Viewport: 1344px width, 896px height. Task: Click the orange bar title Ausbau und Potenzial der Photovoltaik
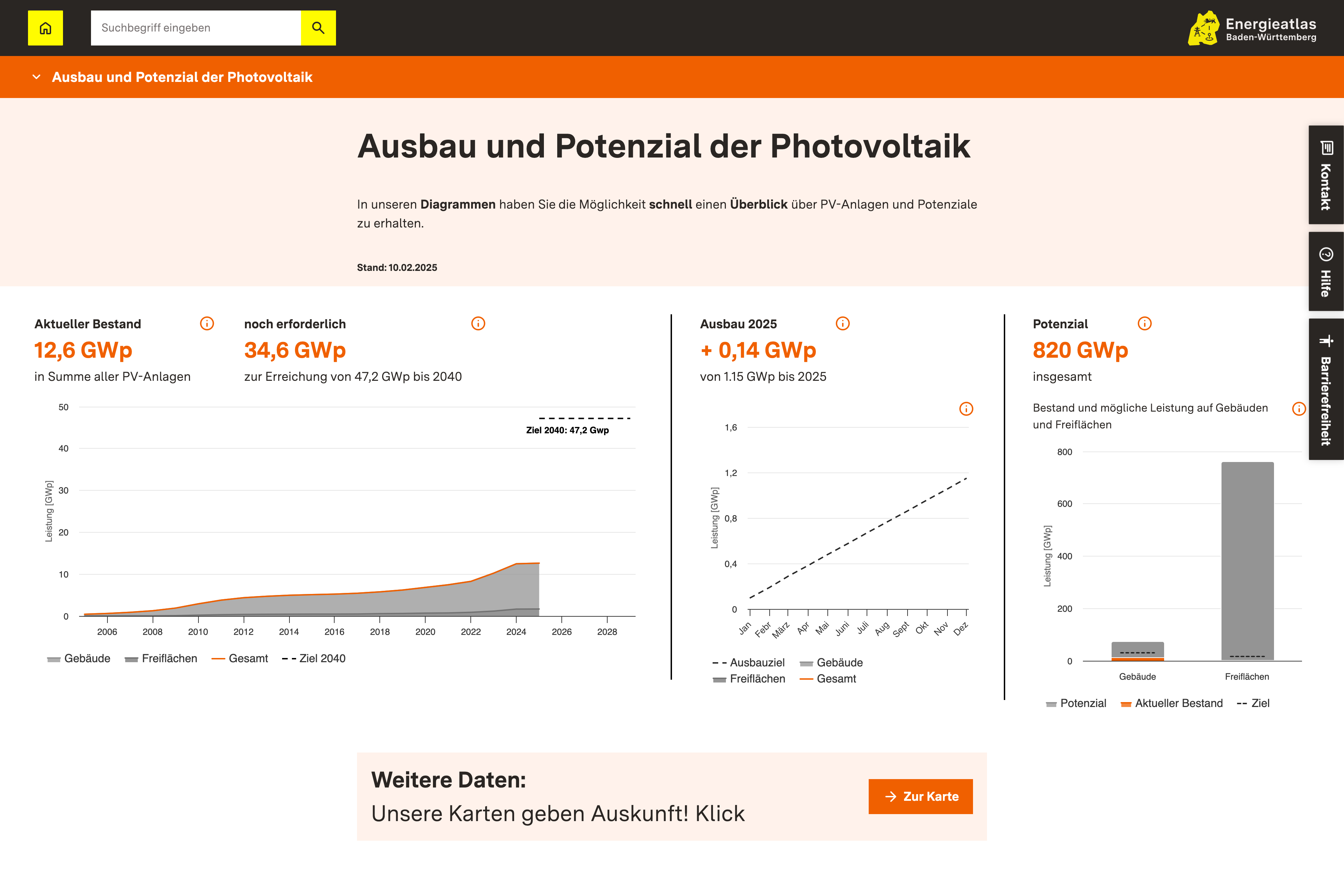[x=182, y=77]
